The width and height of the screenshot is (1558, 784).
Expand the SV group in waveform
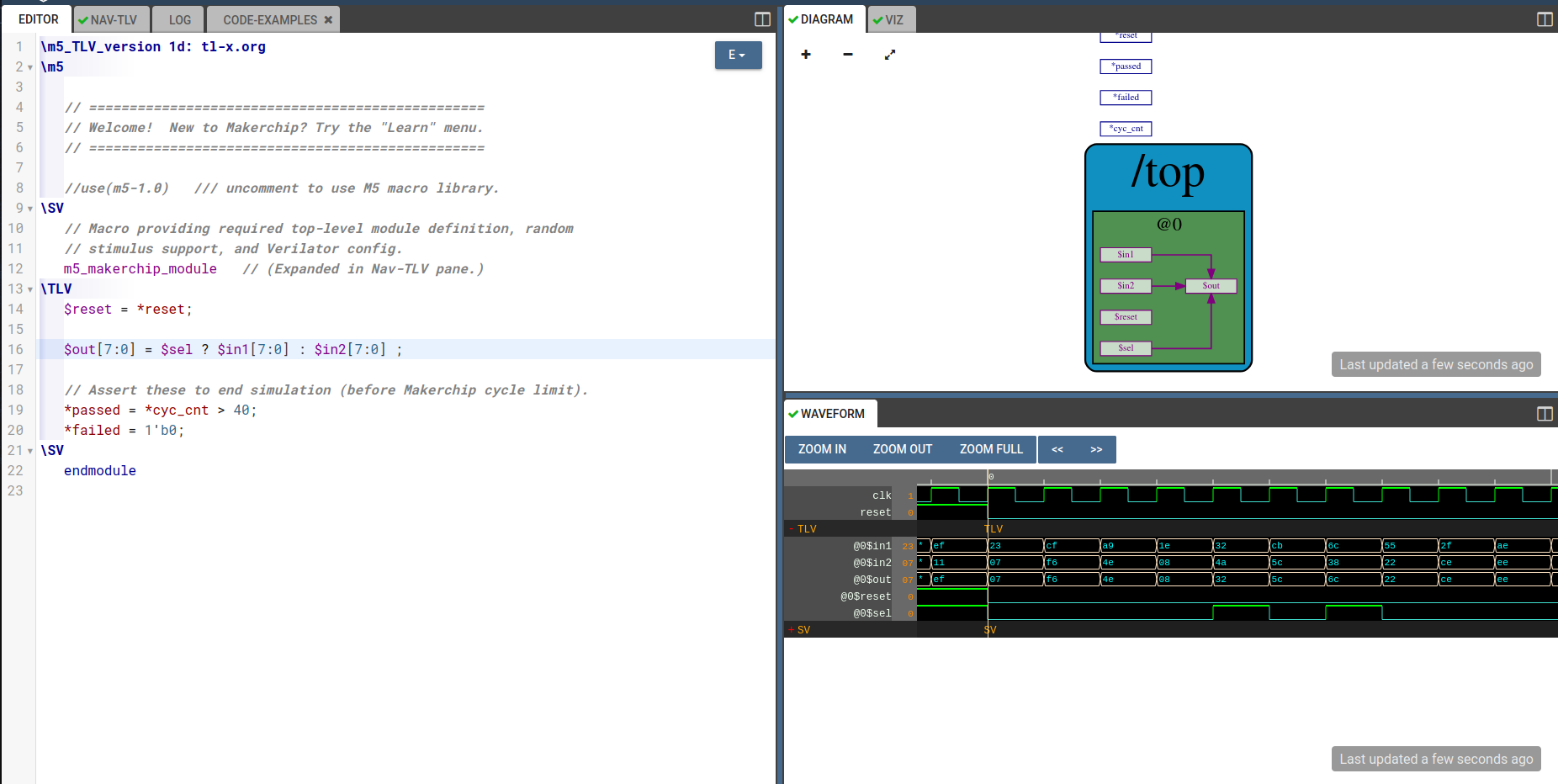tap(792, 630)
